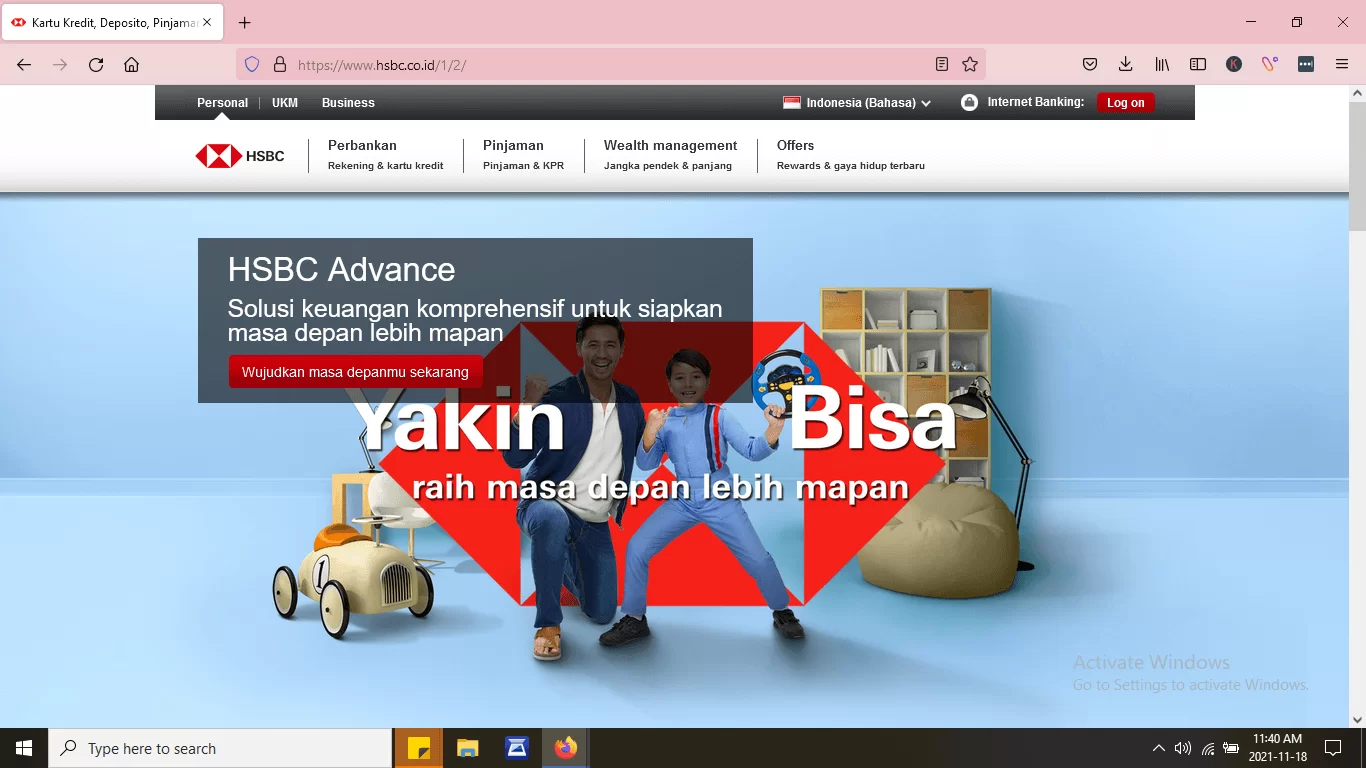1366x768 pixels.
Task: Open the Pinjaman menu
Action: 523,155
